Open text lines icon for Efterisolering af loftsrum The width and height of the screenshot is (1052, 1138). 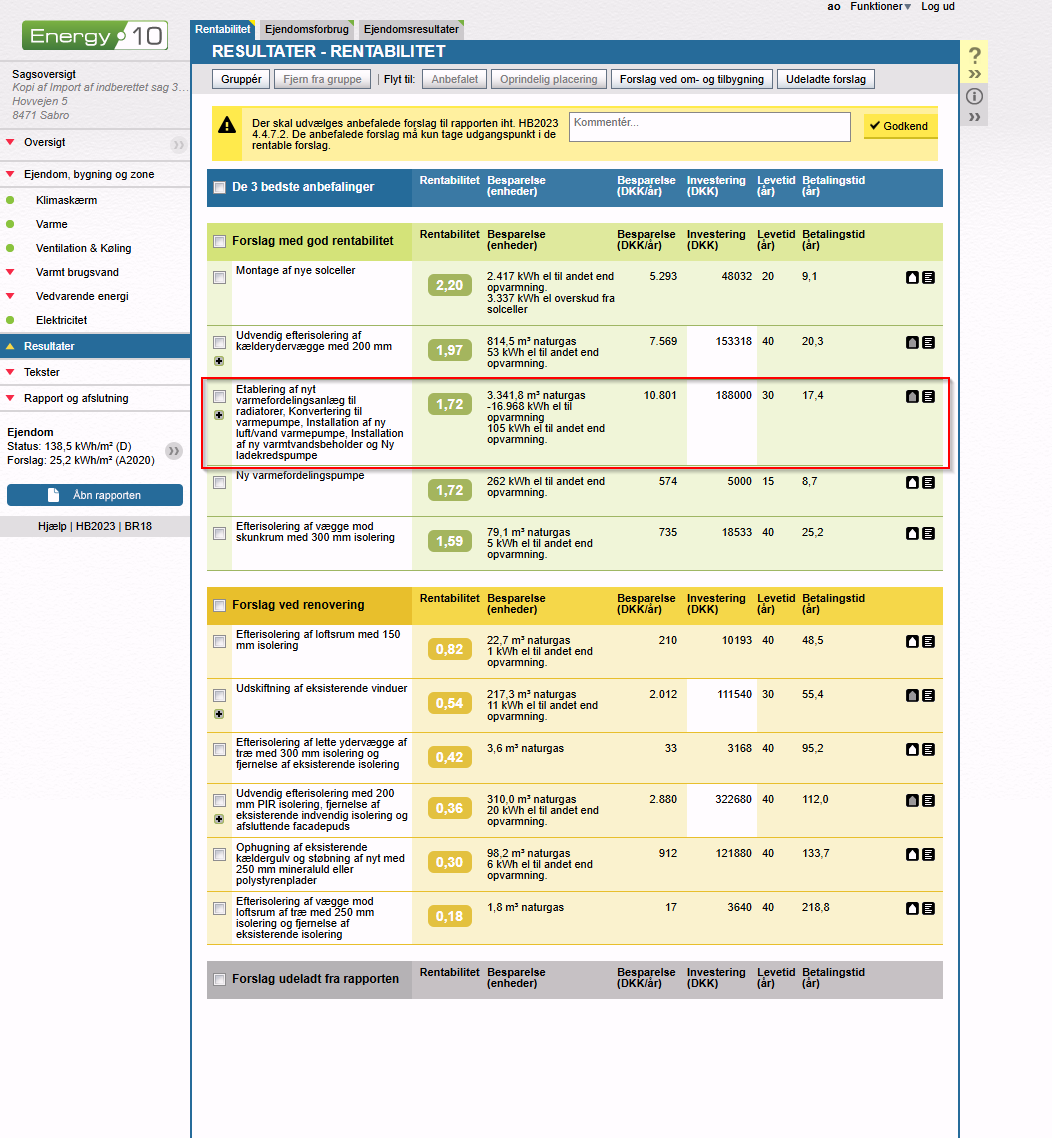click(x=928, y=641)
